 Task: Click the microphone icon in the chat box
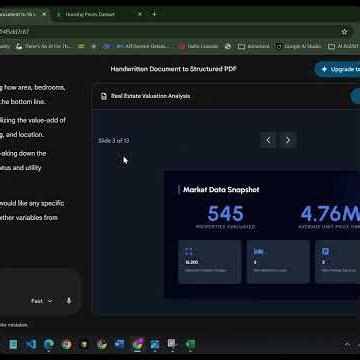[69, 301]
